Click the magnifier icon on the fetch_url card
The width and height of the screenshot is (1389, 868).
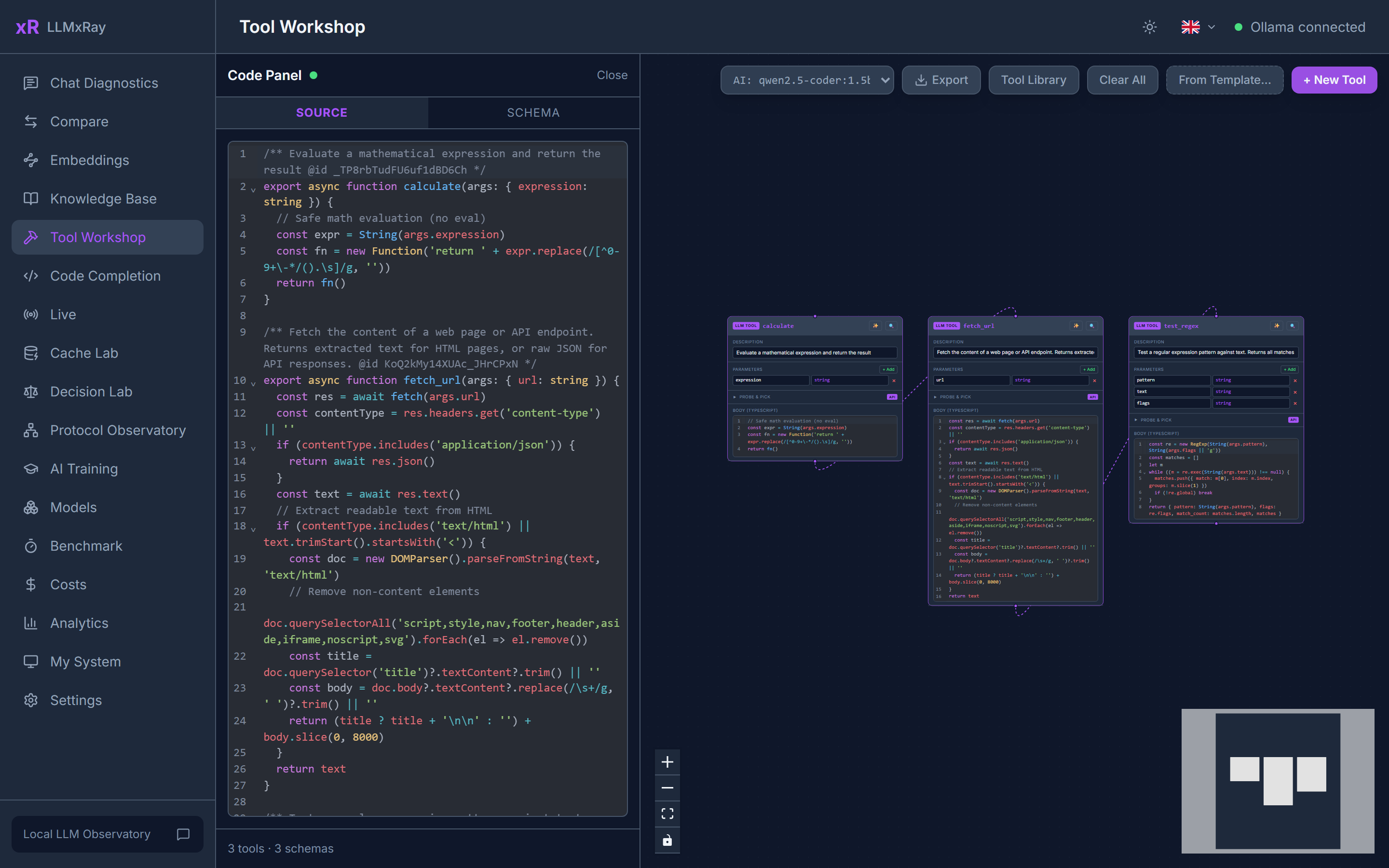click(1092, 325)
